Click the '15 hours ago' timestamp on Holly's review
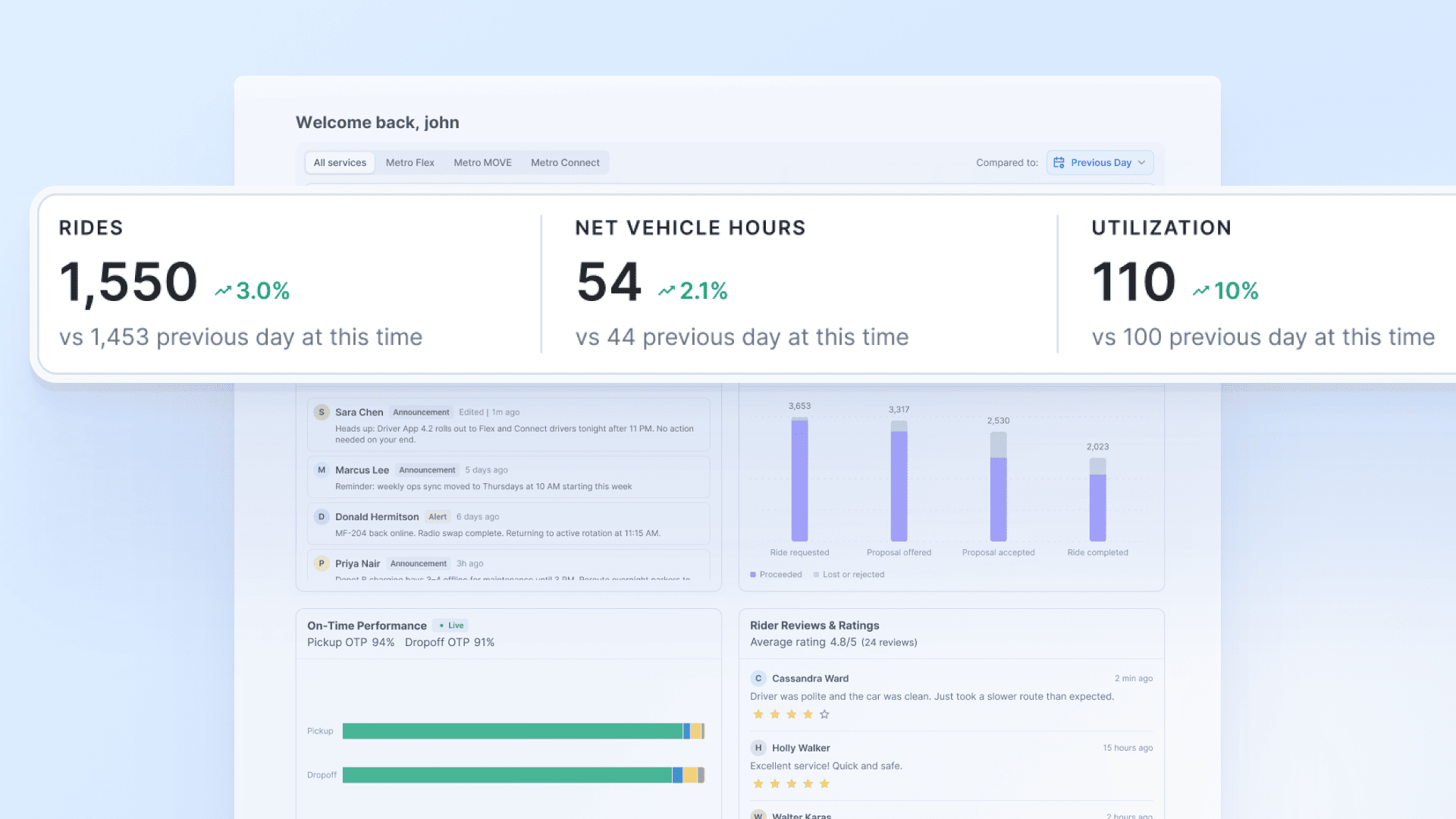This screenshot has width=1456, height=819. (1128, 748)
